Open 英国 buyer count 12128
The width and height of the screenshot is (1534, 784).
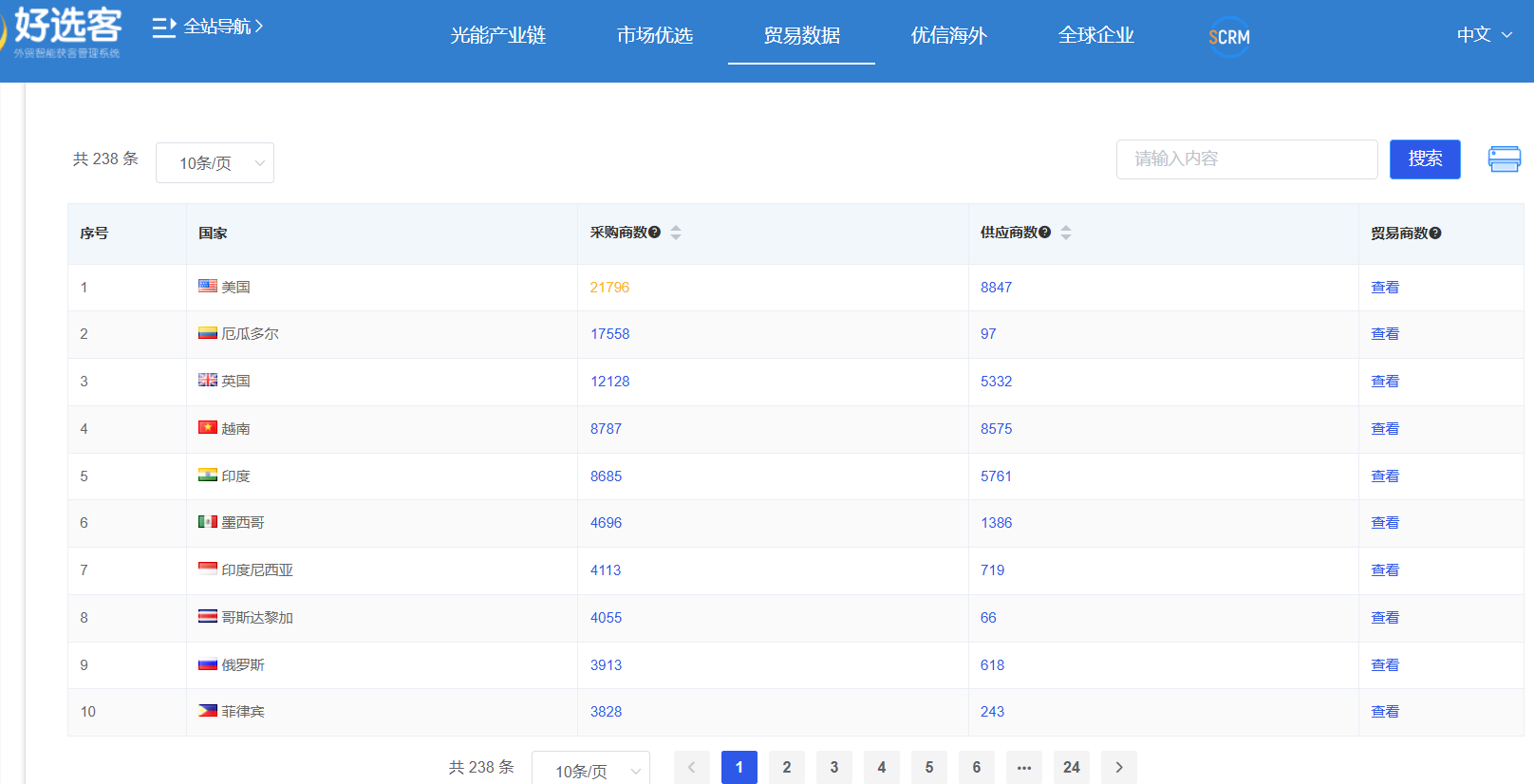[x=609, y=382]
